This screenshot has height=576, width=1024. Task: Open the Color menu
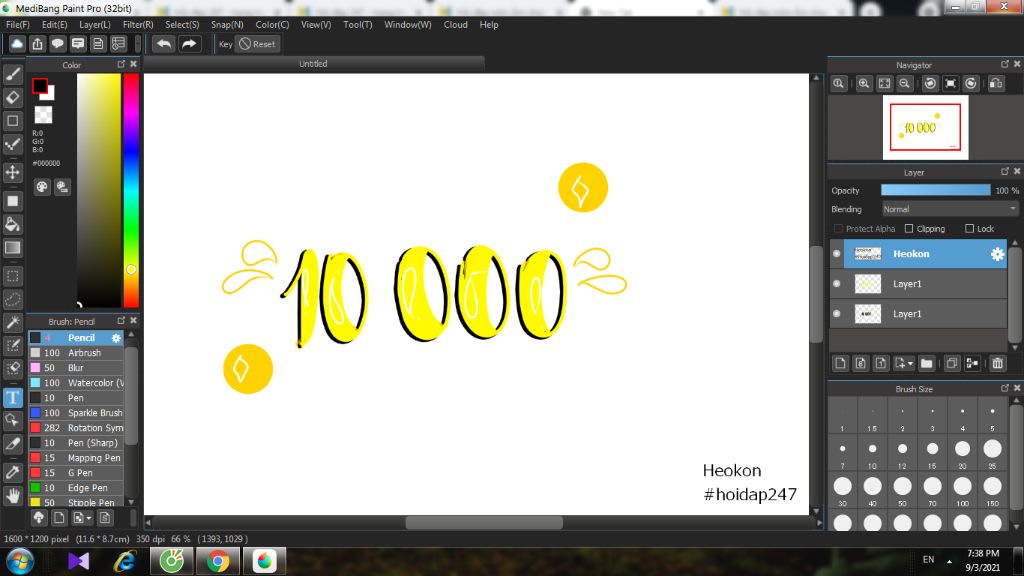coord(272,25)
